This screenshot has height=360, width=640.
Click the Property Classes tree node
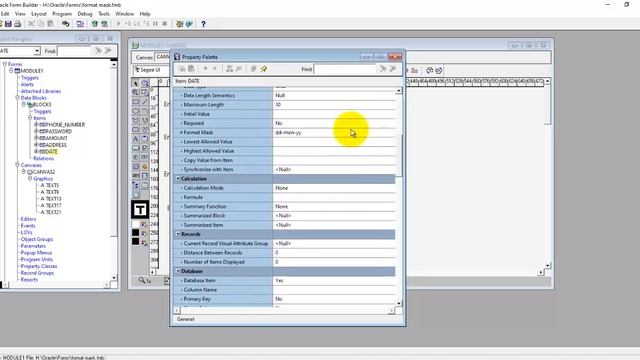click(x=39, y=266)
